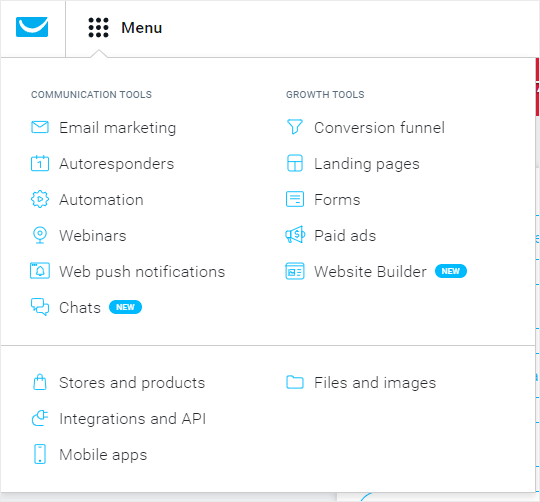Click the Web push notifications bell icon
This screenshot has height=502, width=540.
[40, 271]
